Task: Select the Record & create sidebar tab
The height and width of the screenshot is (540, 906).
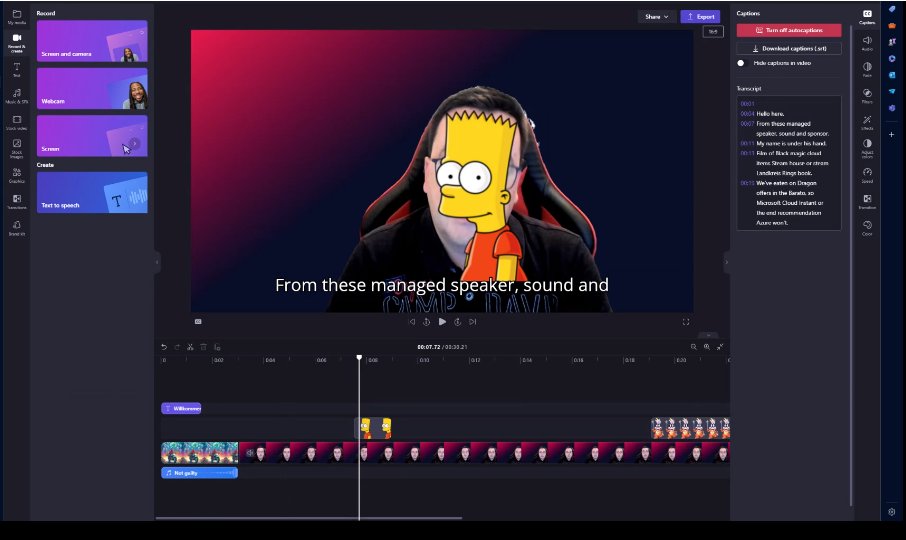Action: [17, 43]
